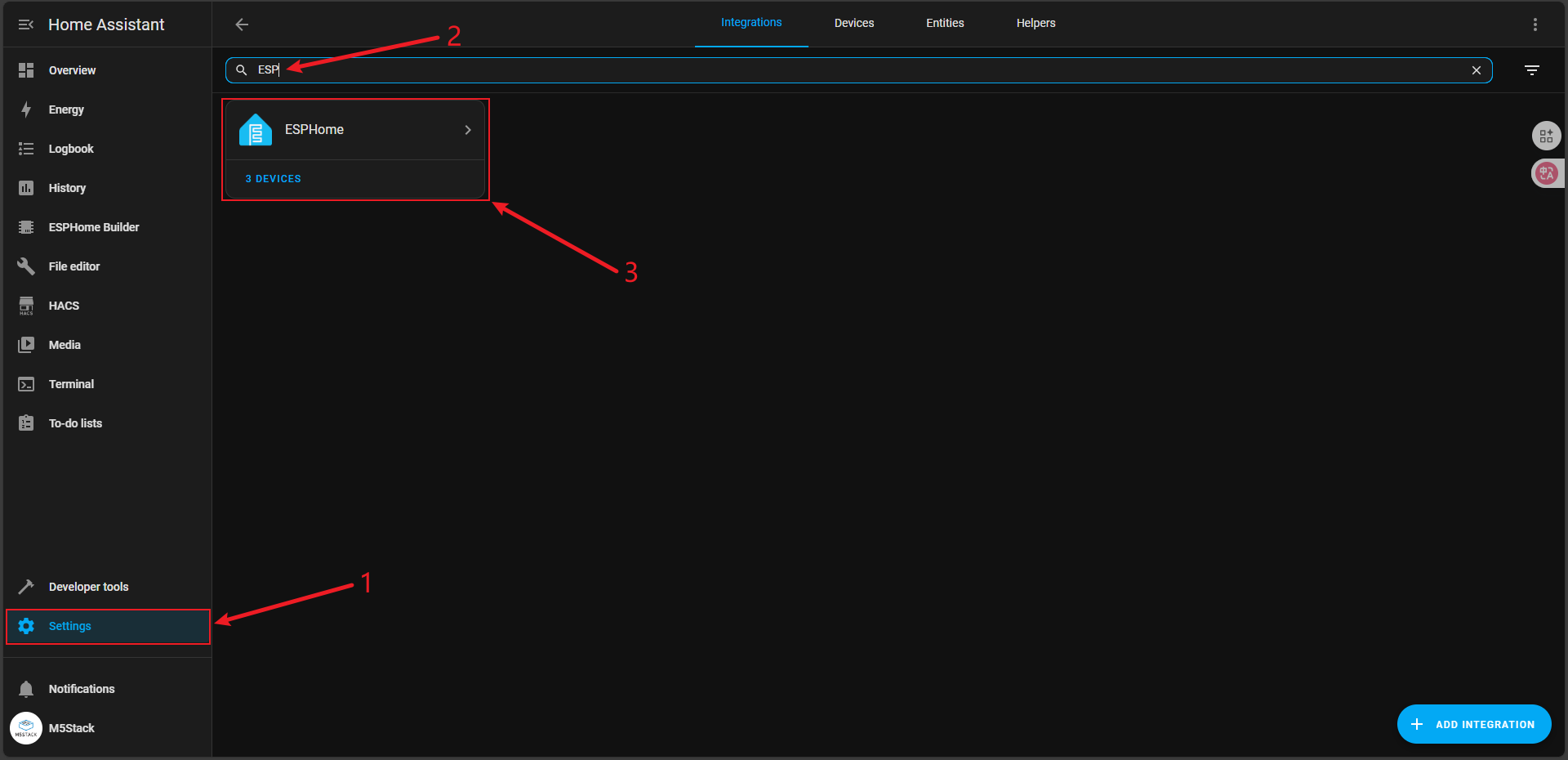Click the Settings gear icon
This screenshot has width=1568, height=760.
pyautogui.click(x=26, y=626)
